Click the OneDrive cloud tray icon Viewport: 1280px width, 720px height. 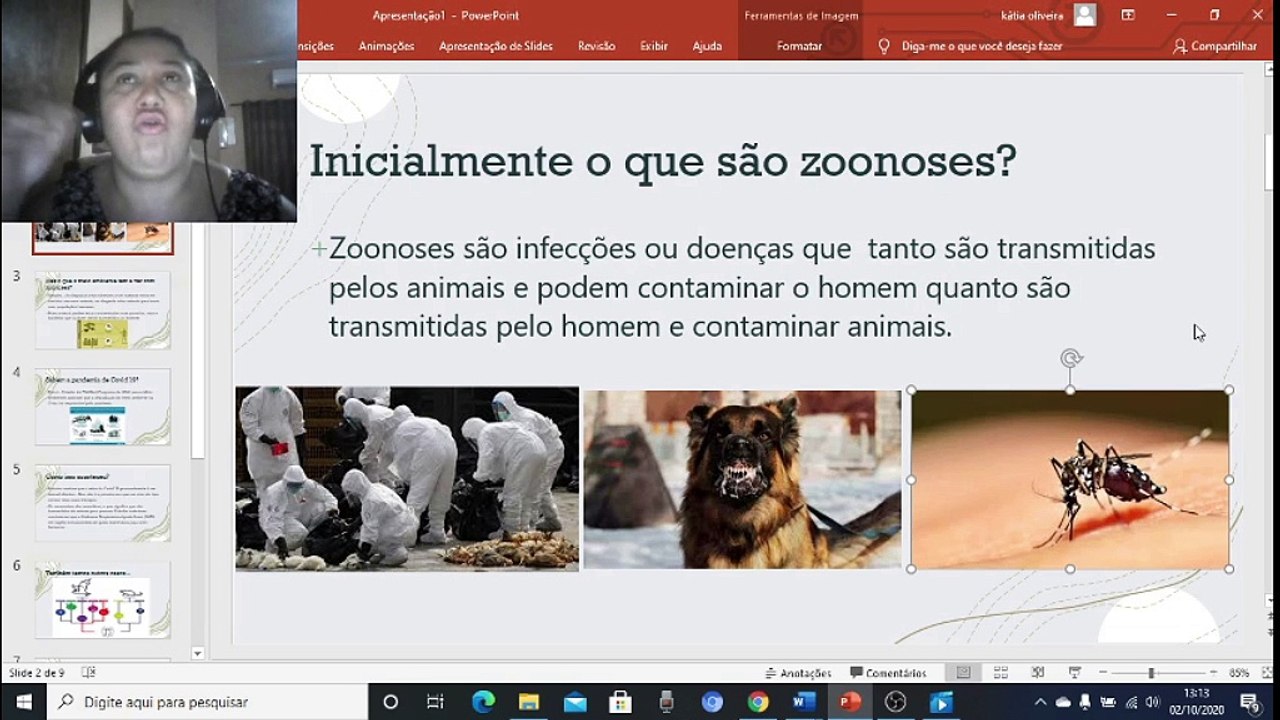[1063, 702]
